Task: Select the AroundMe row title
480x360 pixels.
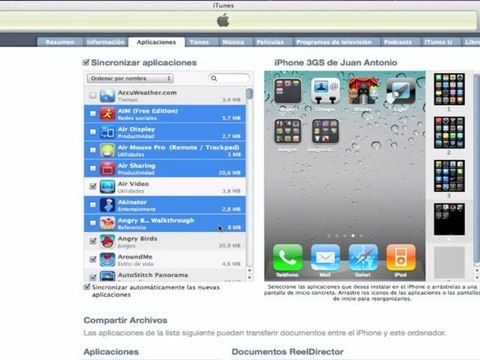Action: coord(135,257)
